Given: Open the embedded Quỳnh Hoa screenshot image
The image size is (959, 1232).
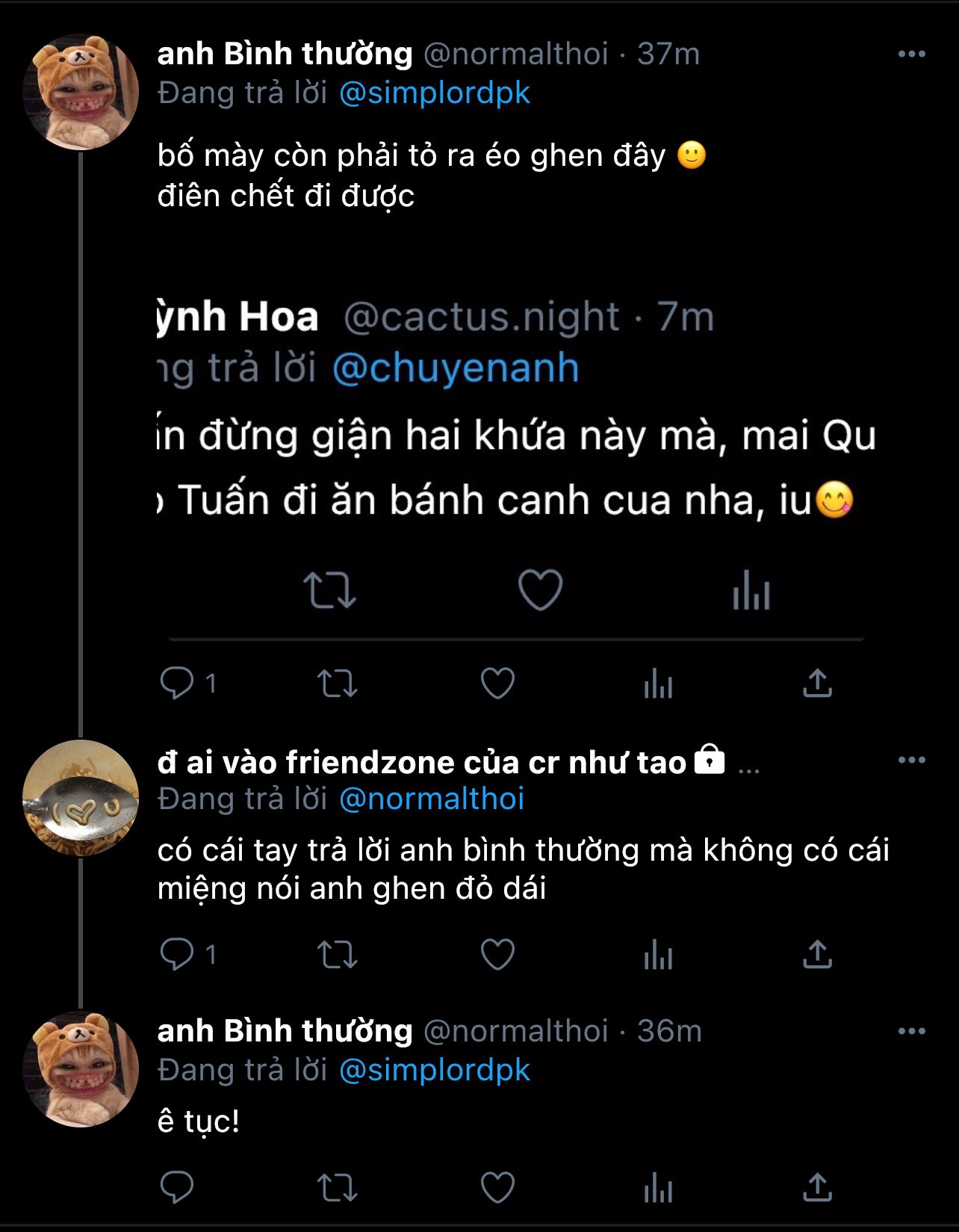Looking at the screenshot, I should click(515, 448).
